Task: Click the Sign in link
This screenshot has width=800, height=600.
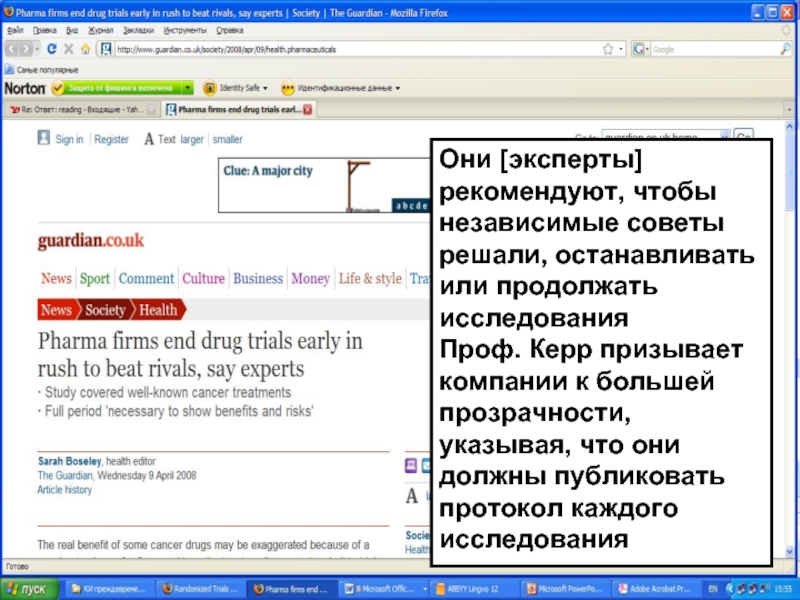Action: 69,140
